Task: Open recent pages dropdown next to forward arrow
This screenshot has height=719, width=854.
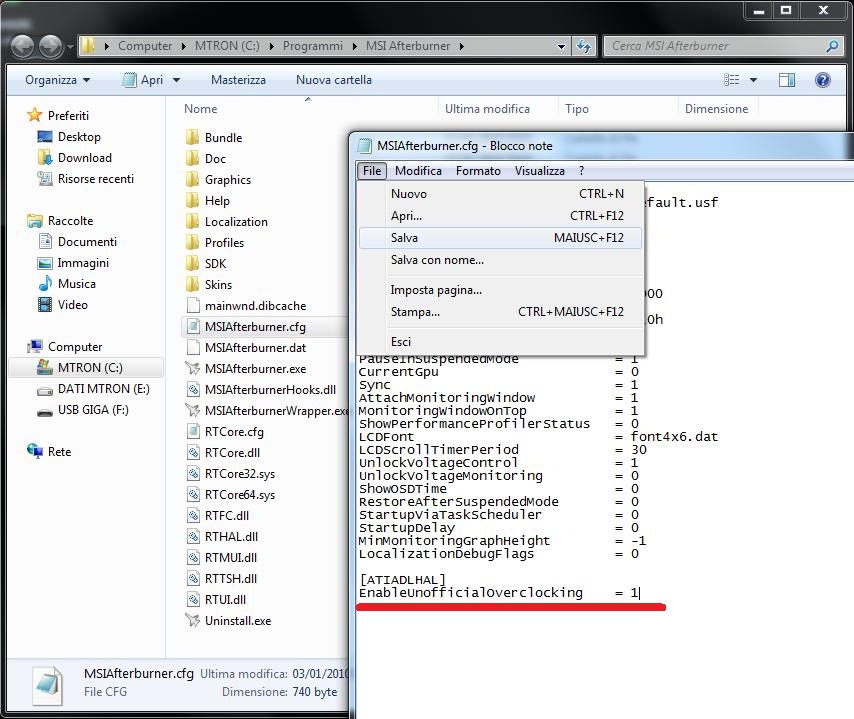Action: [x=70, y=47]
